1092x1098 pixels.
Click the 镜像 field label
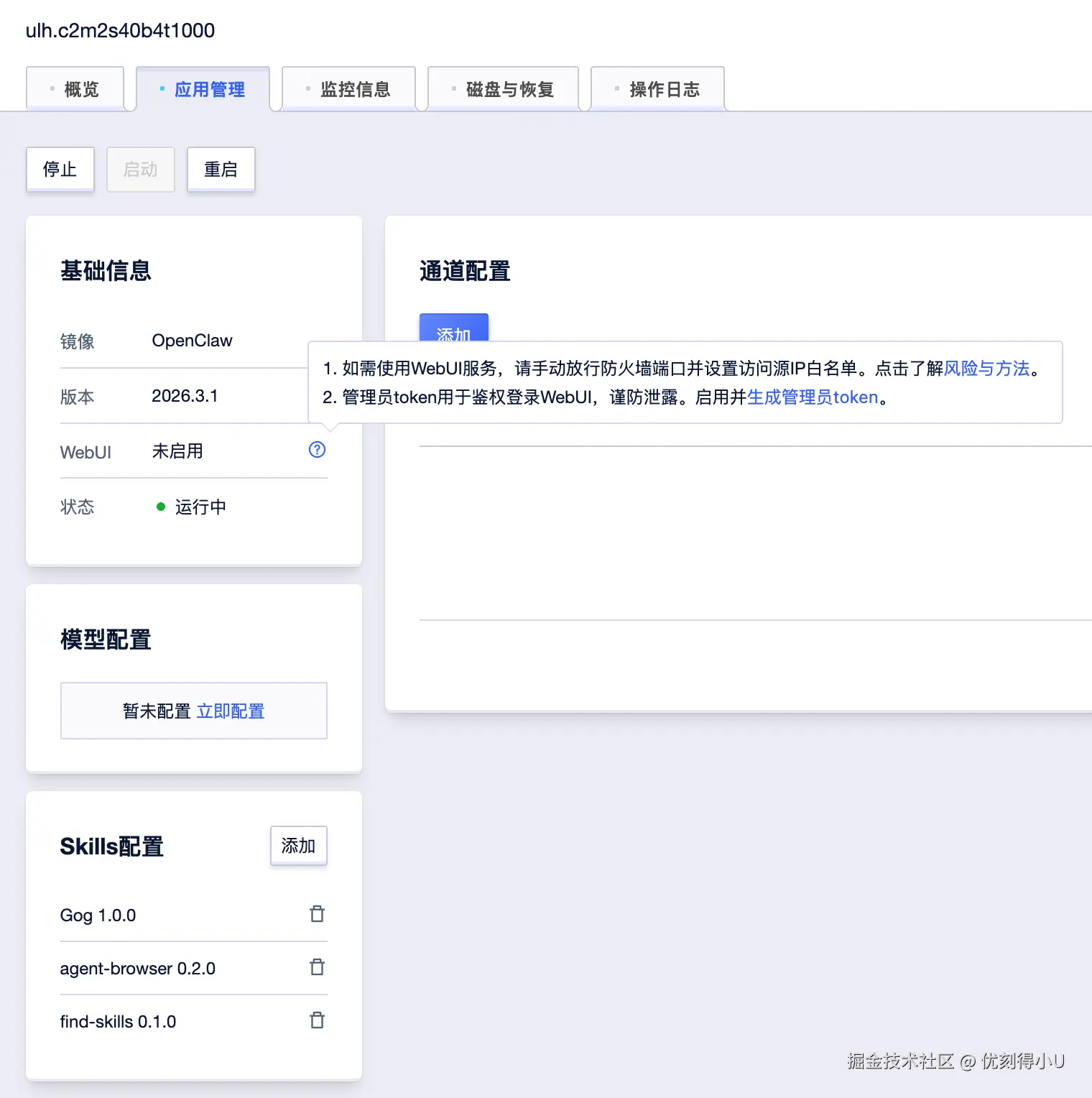click(78, 341)
